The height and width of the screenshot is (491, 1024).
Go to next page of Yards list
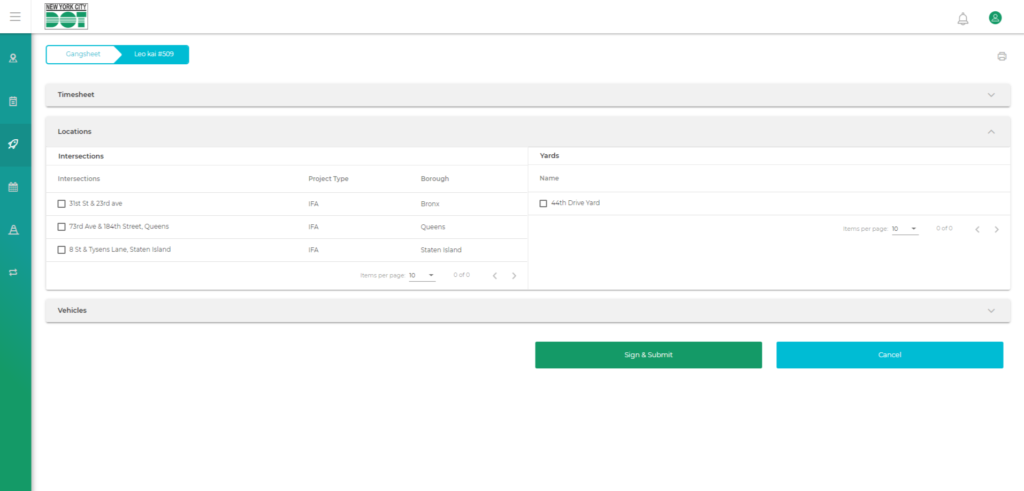(x=996, y=229)
